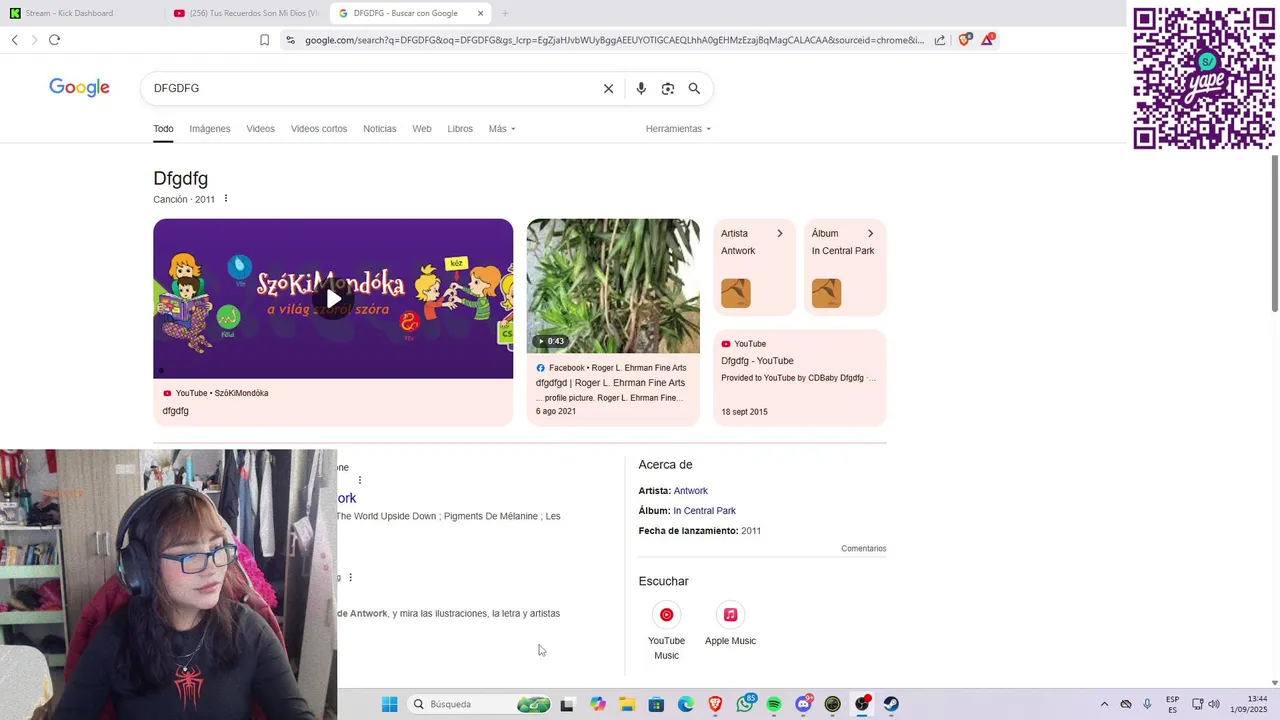The image size is (1280, 720).
Task: Open Microsoft Store from taskbar
Action: pyautogui.click(x=656, y=704)
